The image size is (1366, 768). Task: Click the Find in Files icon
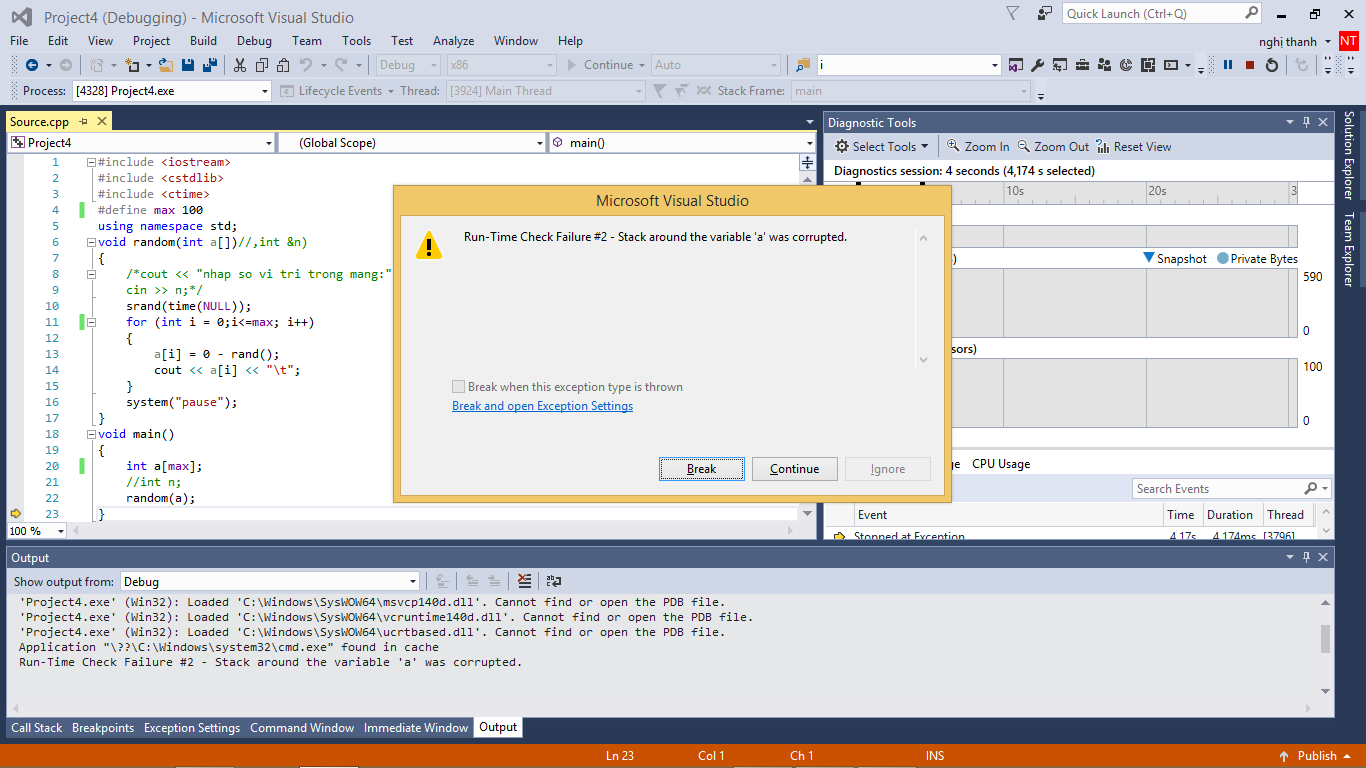pos(803,65)
